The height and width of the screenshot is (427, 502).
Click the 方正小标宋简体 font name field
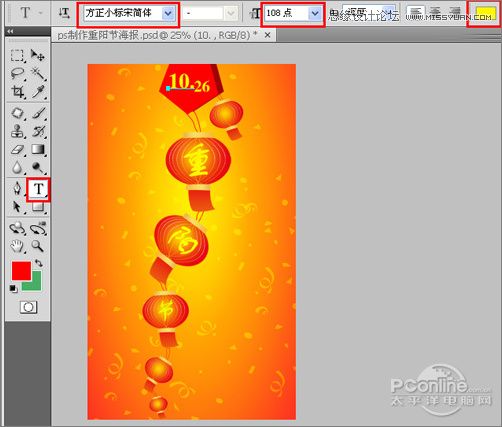coord(123,14)
